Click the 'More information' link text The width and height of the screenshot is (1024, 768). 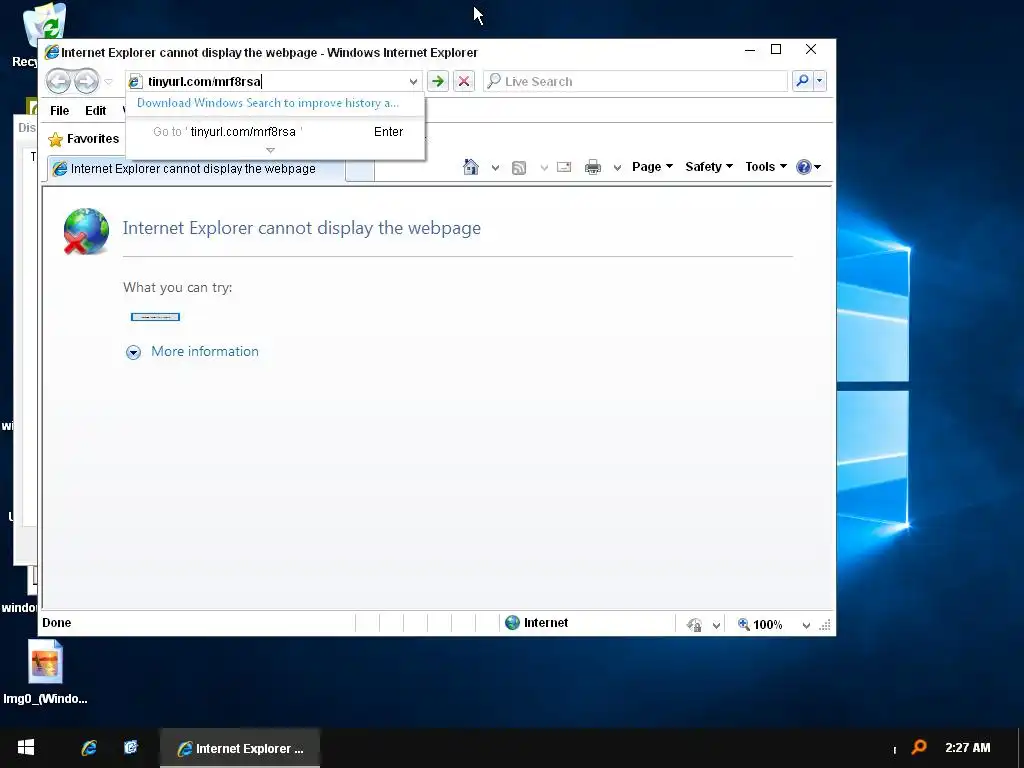[205, 351]
